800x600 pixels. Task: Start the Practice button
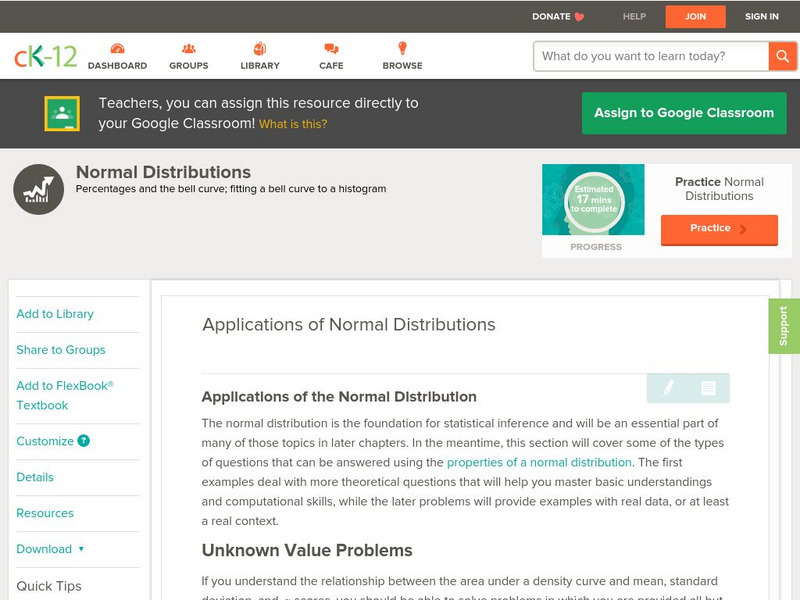click(x=718, y=229)
